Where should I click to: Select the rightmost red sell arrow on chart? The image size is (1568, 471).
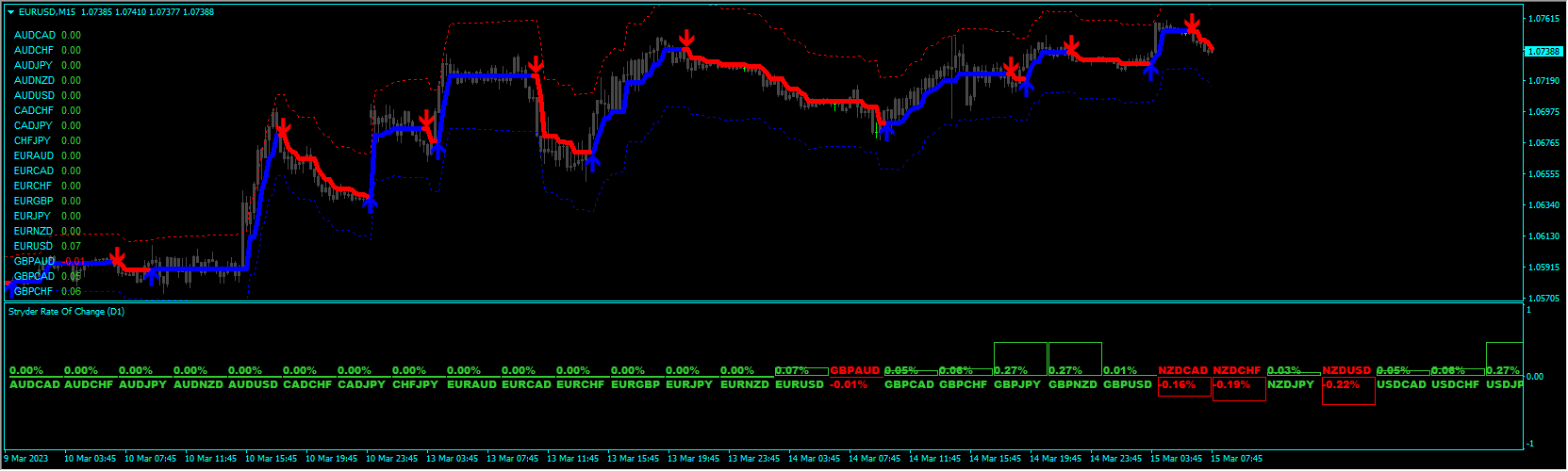(x=1193, y=24)
